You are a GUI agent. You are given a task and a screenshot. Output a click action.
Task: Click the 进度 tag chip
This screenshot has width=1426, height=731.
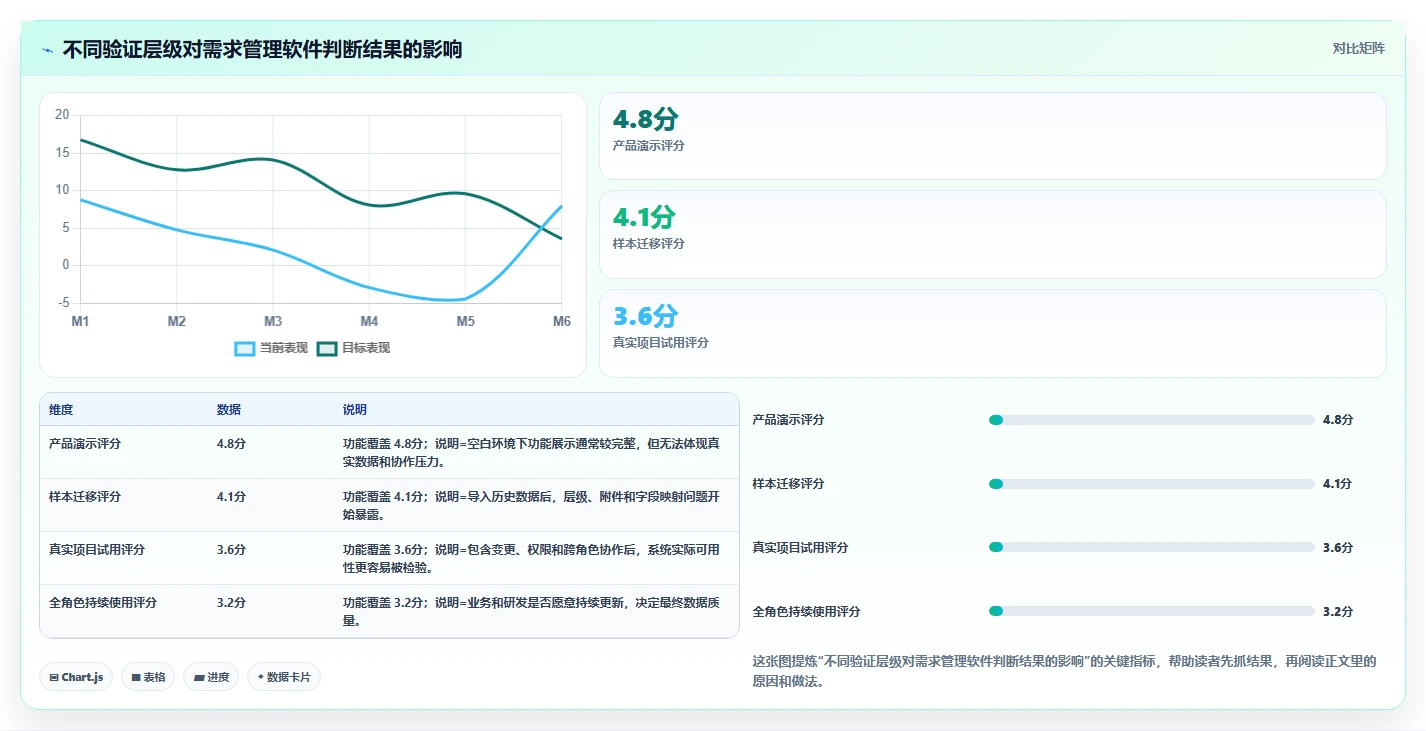tap(211, 677)
